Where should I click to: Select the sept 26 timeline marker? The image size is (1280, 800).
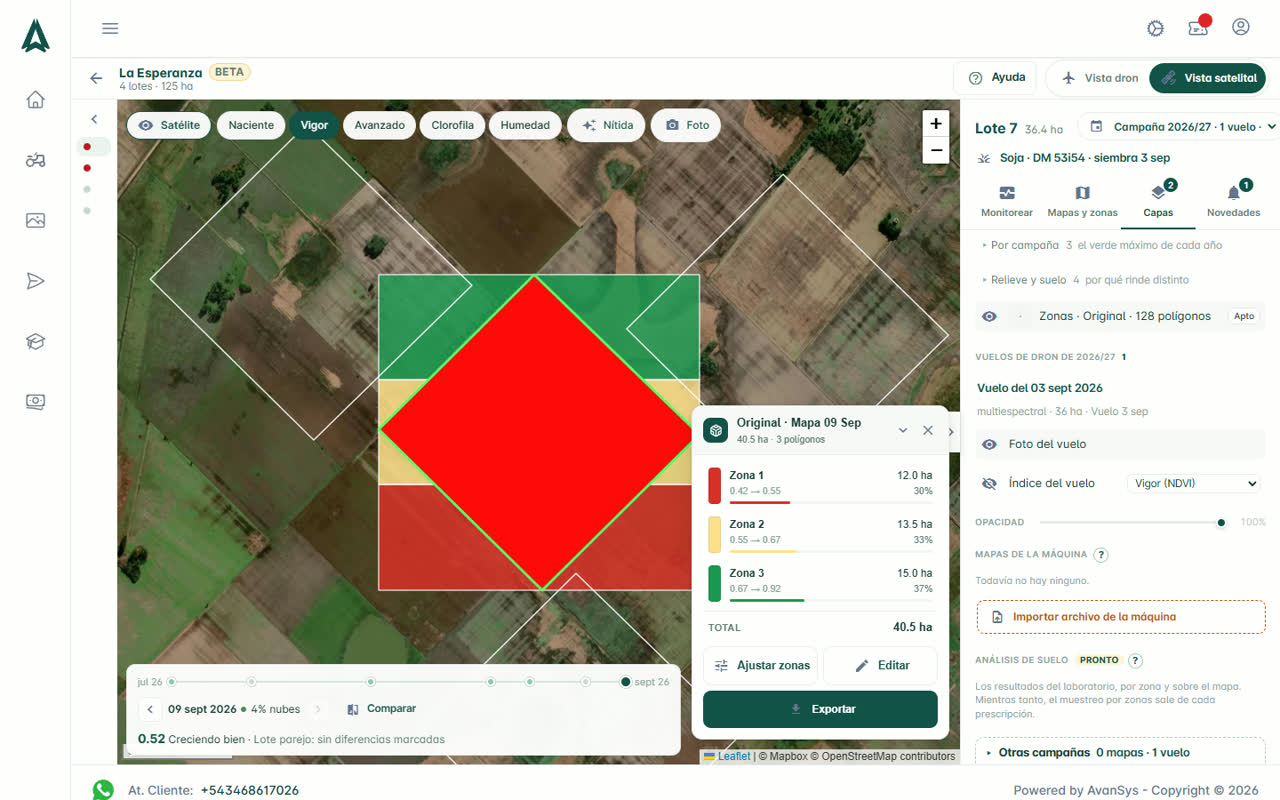(626, 682)
